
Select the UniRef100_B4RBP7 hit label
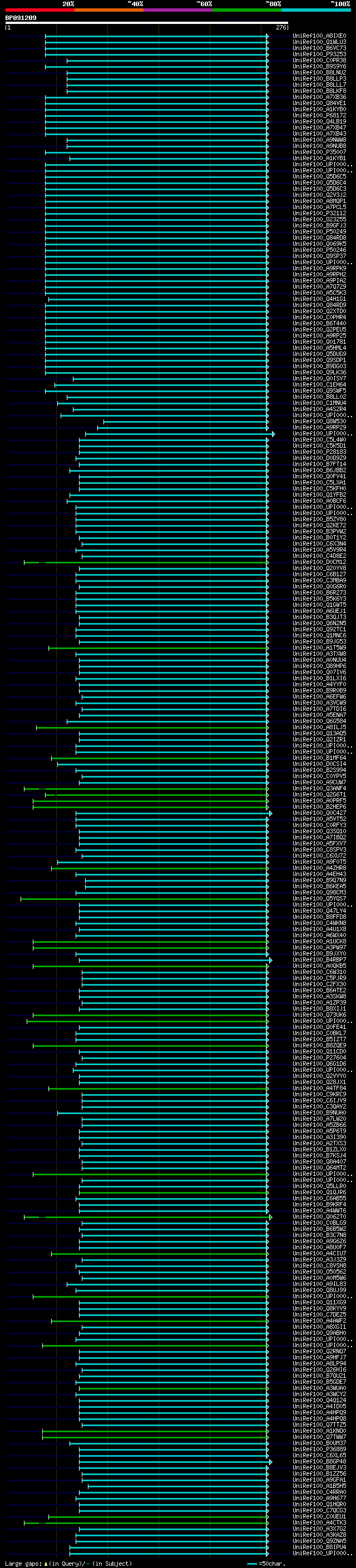[x=319, y=959]
